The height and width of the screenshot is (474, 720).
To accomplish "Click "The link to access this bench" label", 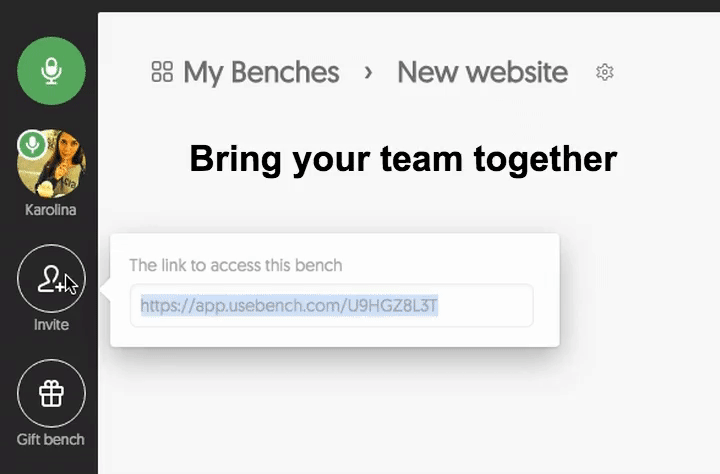I will coord(236,265).
